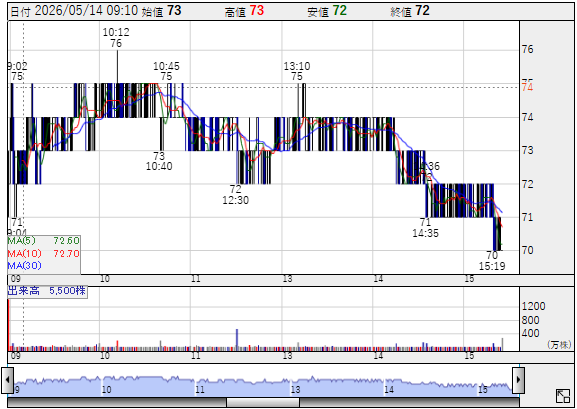Click the MA(10) legend entry
Image resolution: width=577 pixels, height=409 pixels.
point(43,253)
